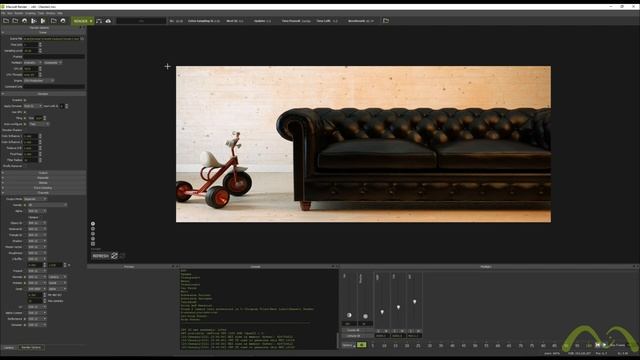Undock the Render Options panel
This screenshot has width=640, height=360.
point(81,27)
